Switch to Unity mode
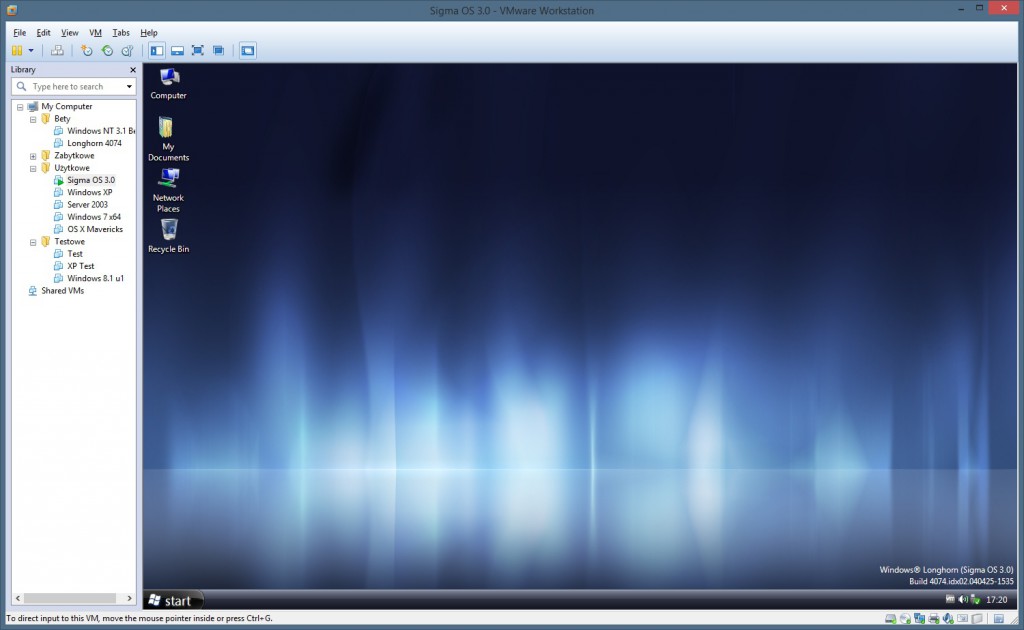The width and height of the screenshot is (1024, 630). (x=219, y=50)
